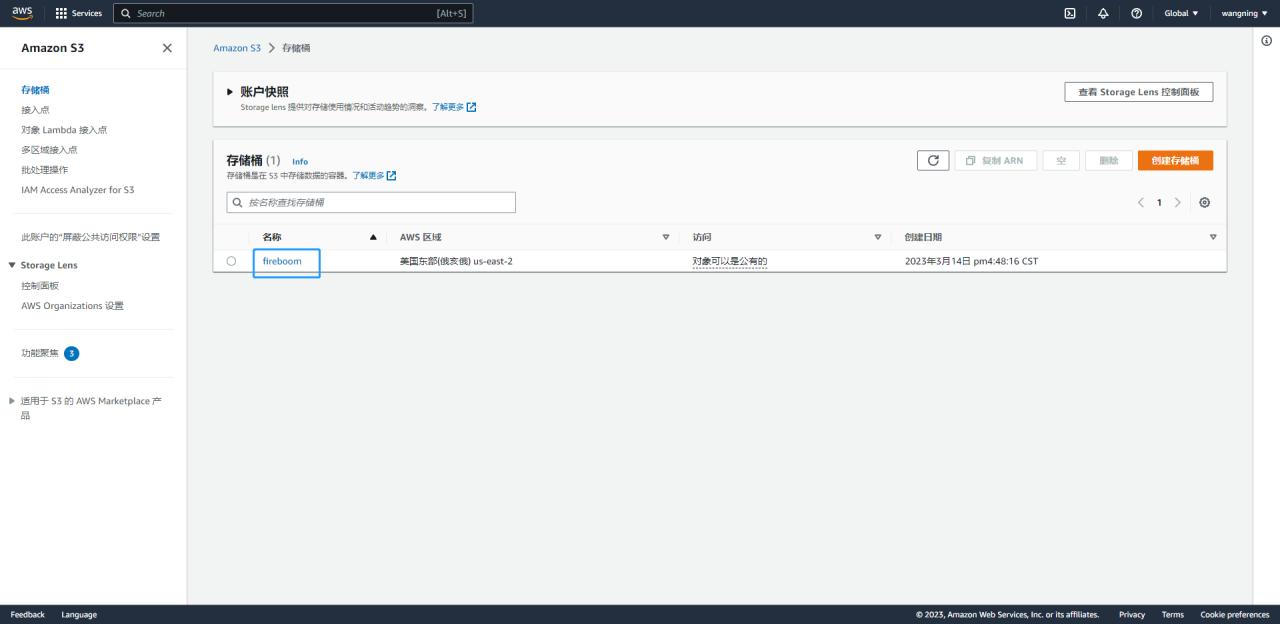Image resolution: width=1280 pixels, height=624 pixels.
Task: Open the help question mark icon
Action: 1136,13
